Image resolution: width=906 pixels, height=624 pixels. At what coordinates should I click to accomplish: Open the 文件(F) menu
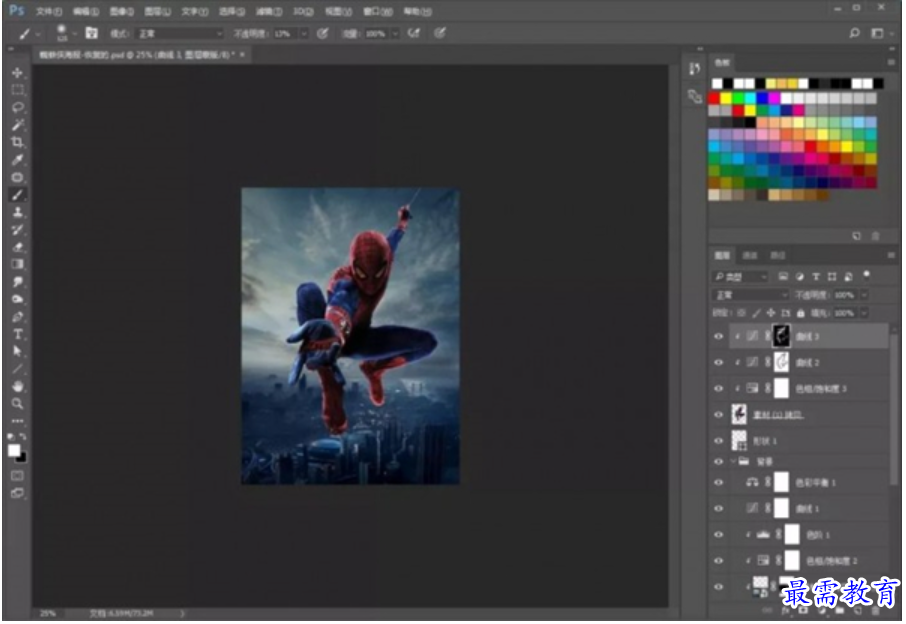[x=49, y=11]
